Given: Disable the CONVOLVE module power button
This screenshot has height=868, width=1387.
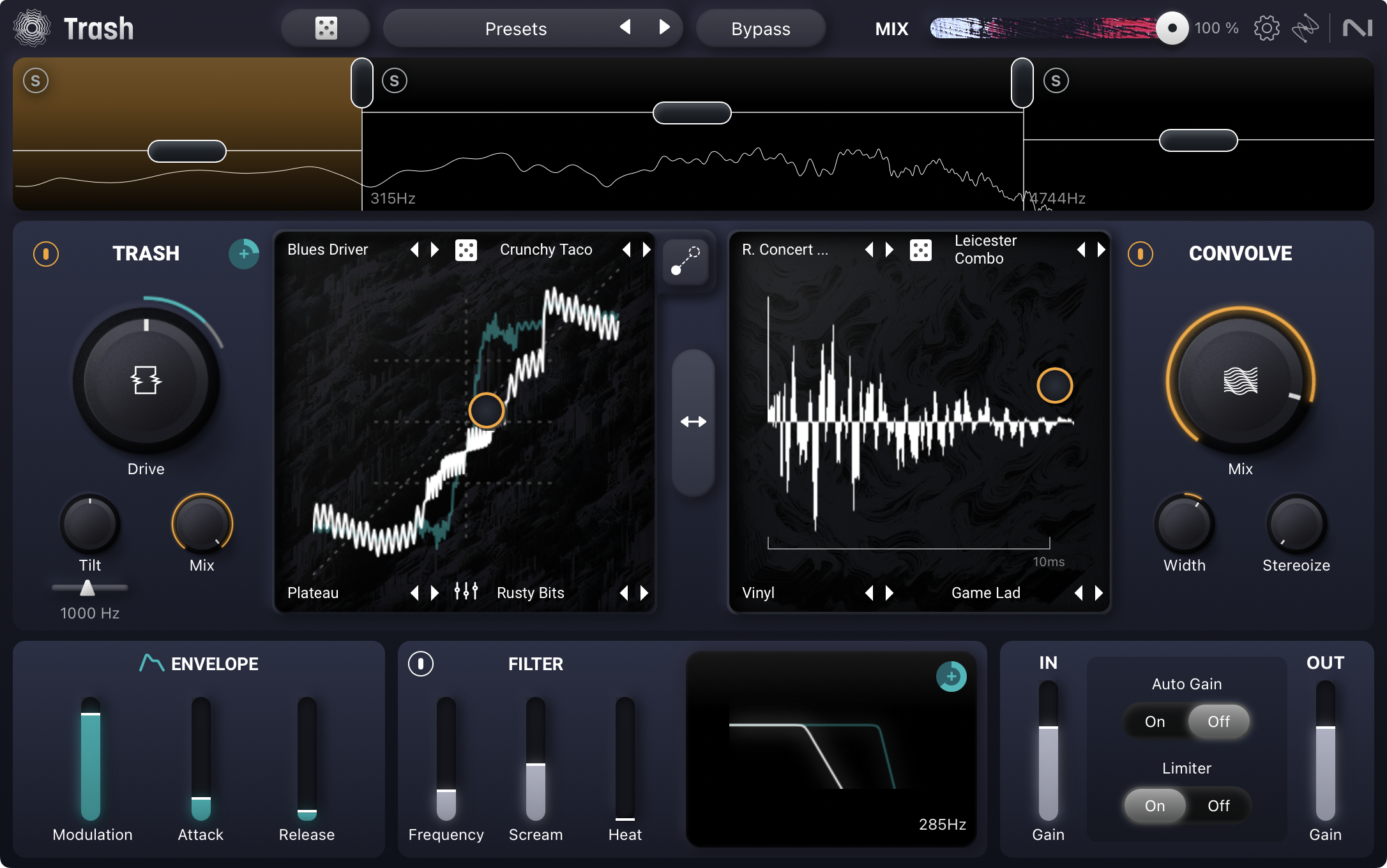Looking at the screenshot, I should click(x=1141, y=254).
